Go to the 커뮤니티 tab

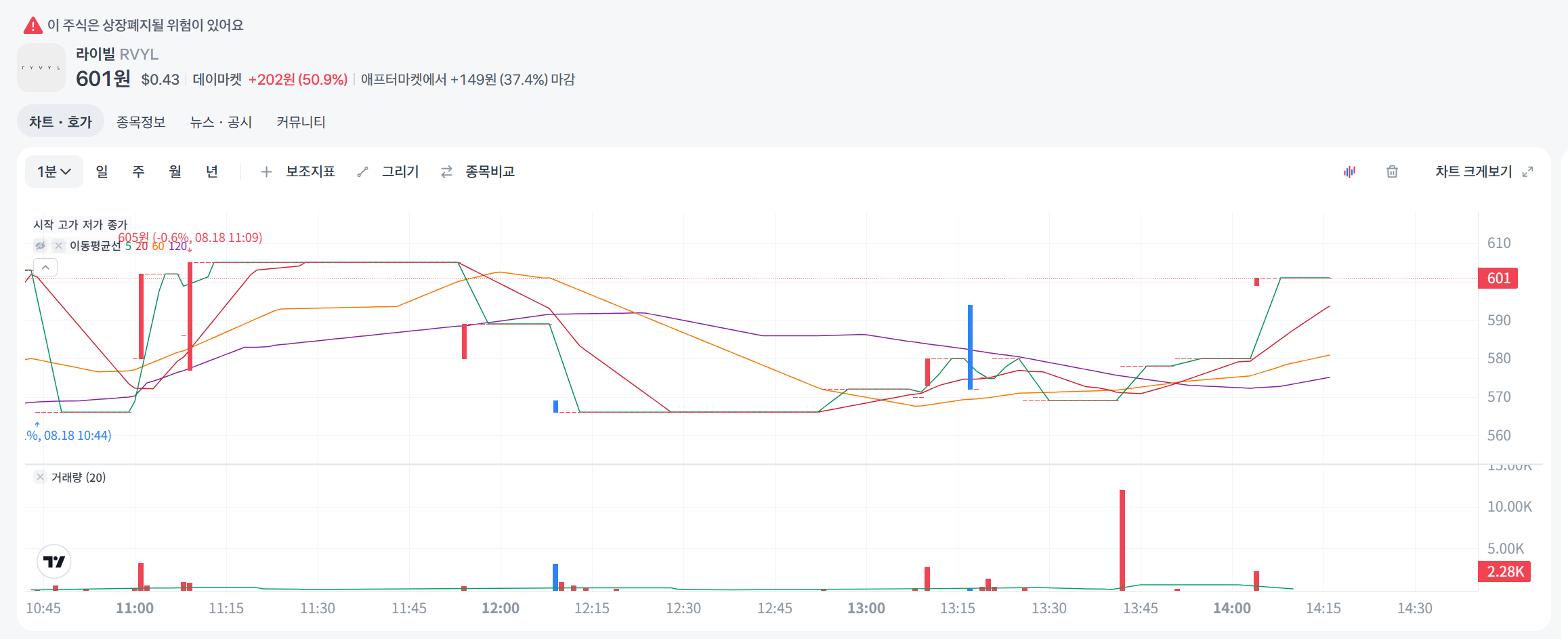[x=301, y=122]
